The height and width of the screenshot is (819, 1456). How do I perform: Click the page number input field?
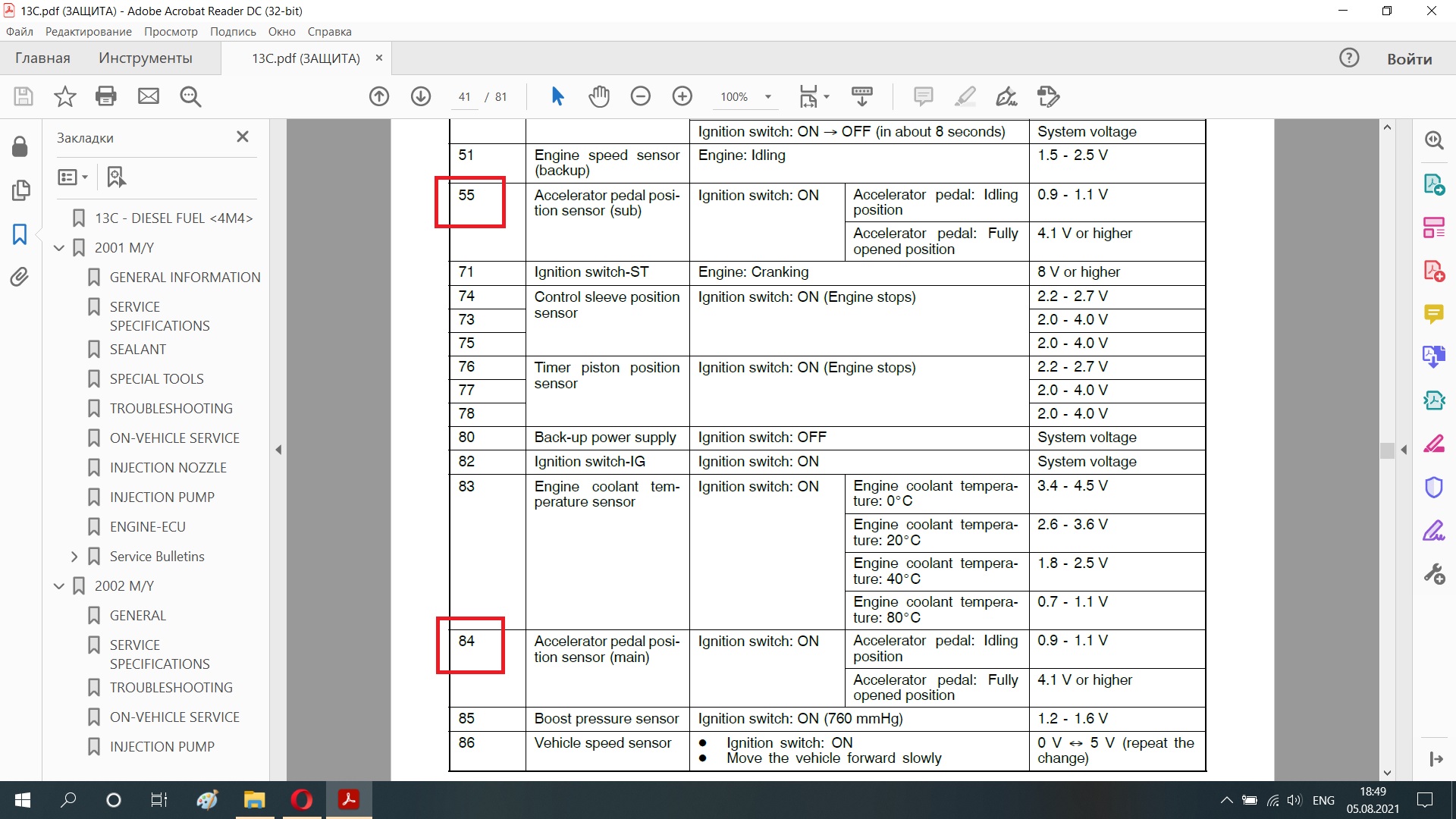coord(464,97)
